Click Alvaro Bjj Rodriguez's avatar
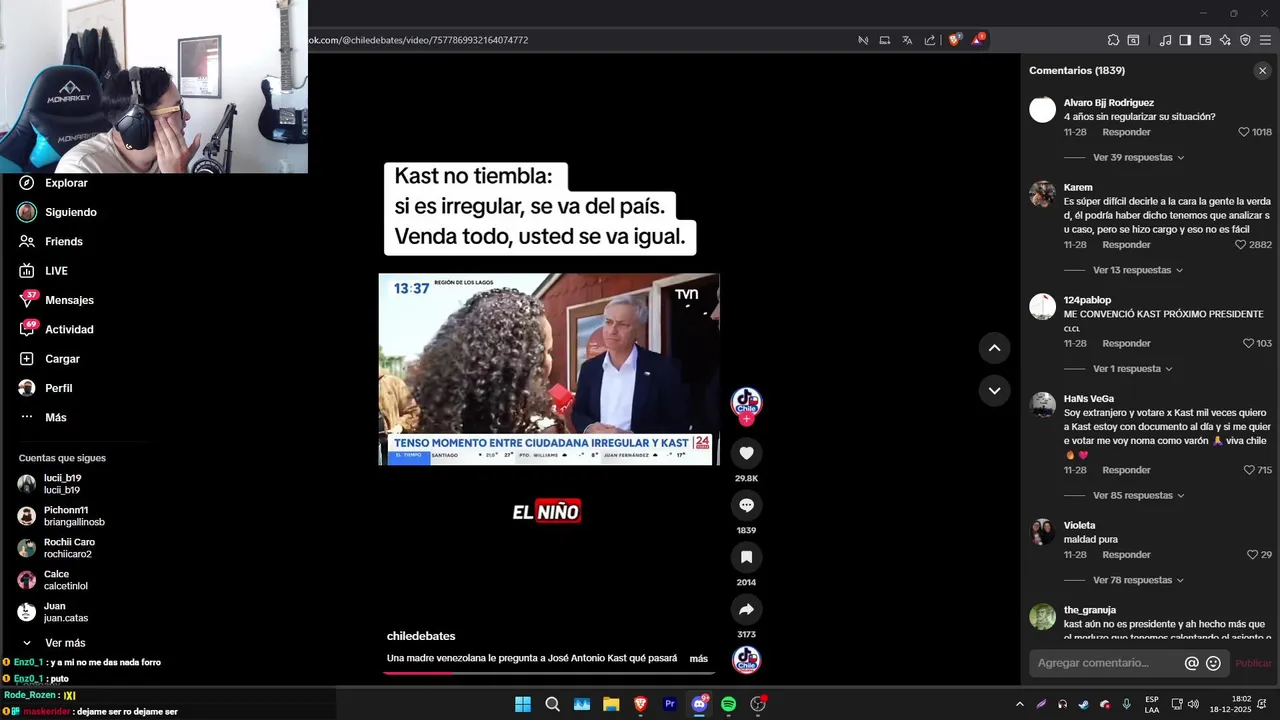The height and width of the screenshot is (720, 1280). click(1043, 110)
